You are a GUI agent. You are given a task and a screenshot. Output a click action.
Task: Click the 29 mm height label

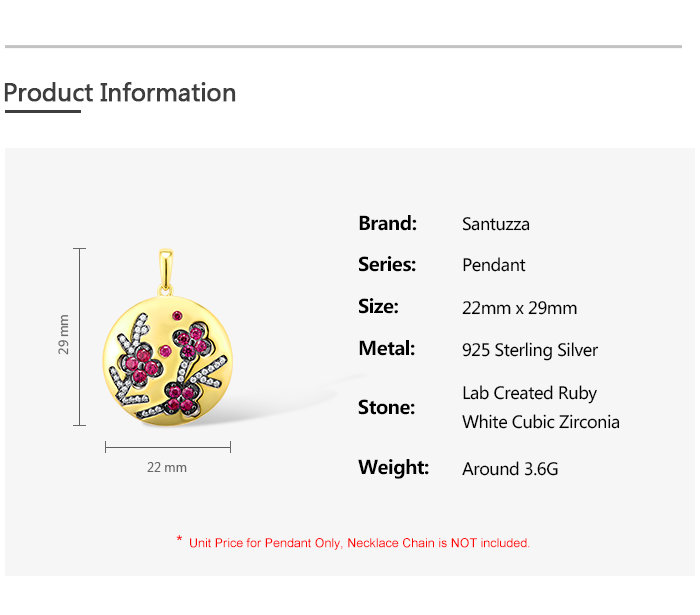(x=64, y=335)
